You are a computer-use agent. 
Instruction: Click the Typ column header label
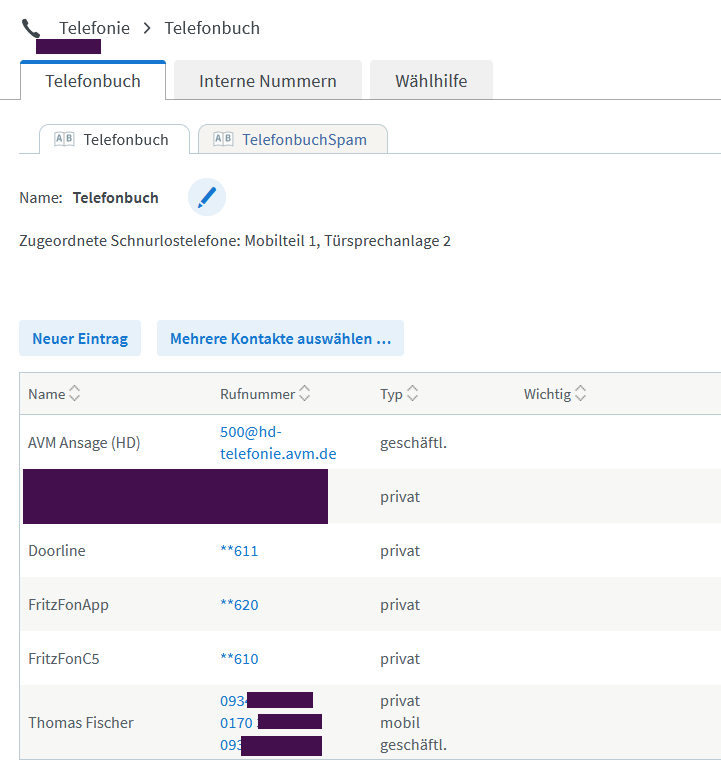(392, 394)
